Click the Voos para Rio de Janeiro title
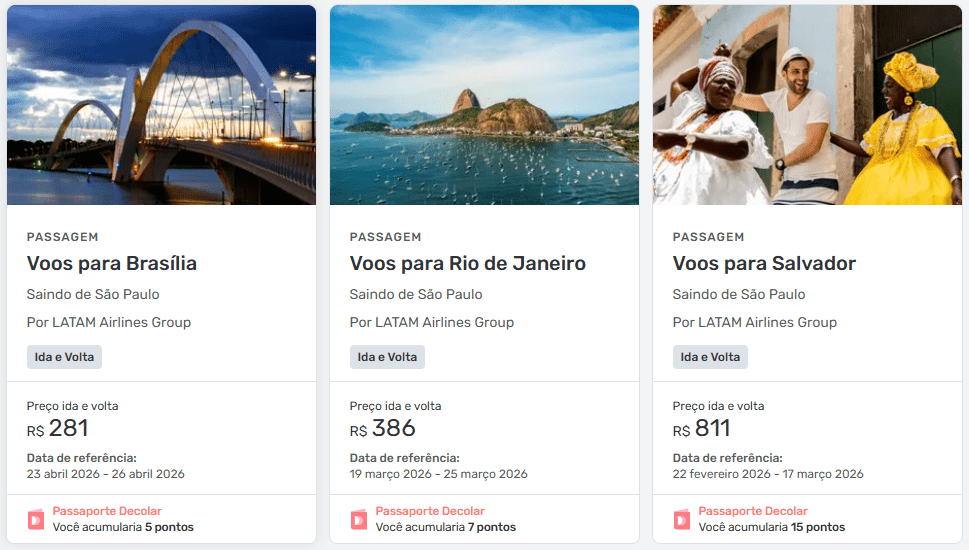The width and height of the screenshot is (969, 550). tap(467, 264)
